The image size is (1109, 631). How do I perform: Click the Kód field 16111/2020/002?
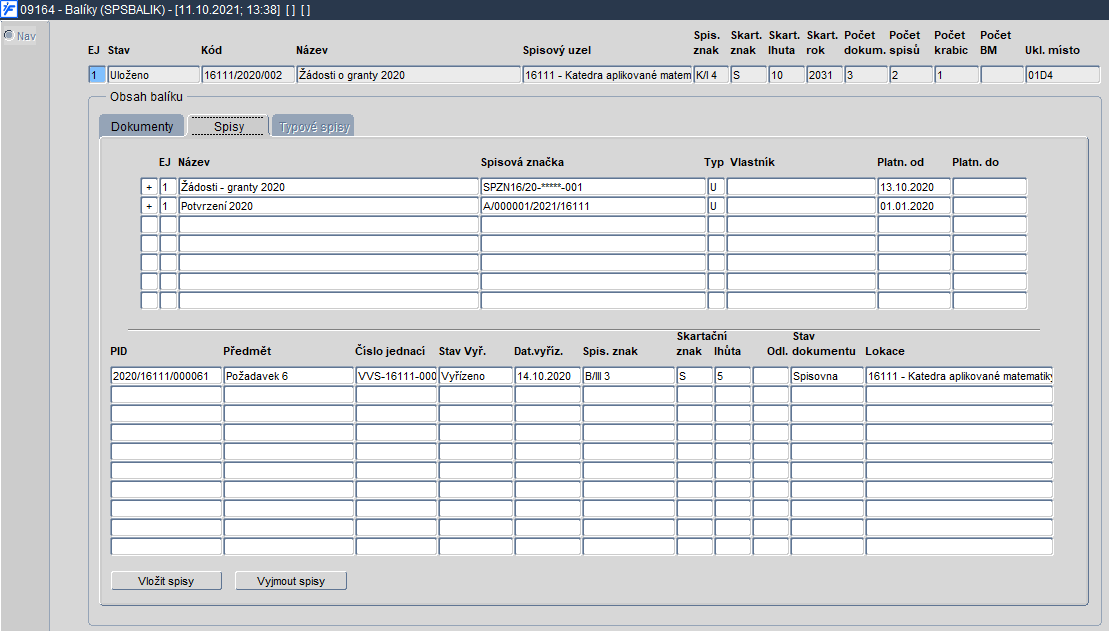[248, 75]
